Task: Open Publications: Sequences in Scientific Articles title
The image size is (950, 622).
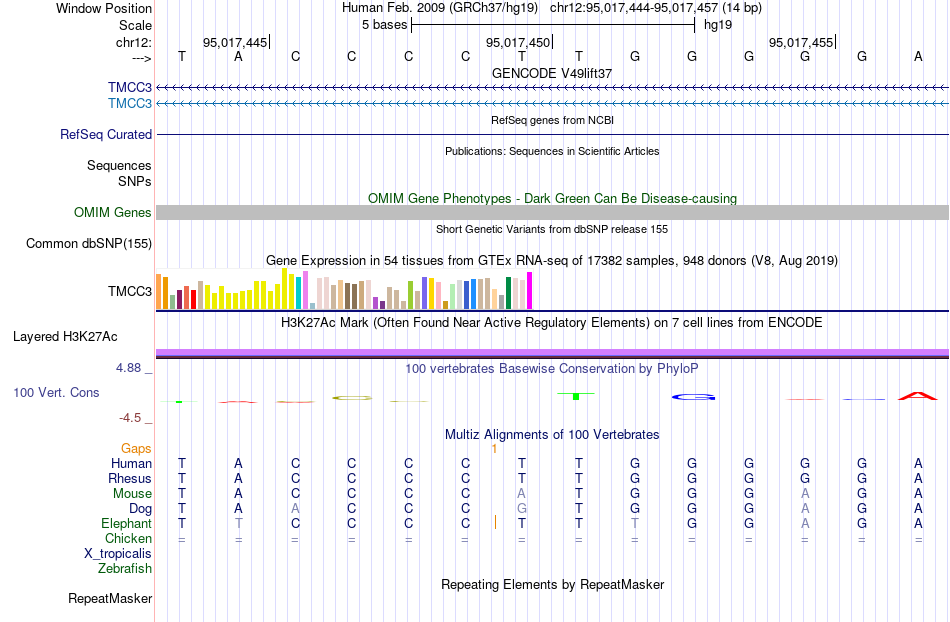Action: click(x=552, y=151)
